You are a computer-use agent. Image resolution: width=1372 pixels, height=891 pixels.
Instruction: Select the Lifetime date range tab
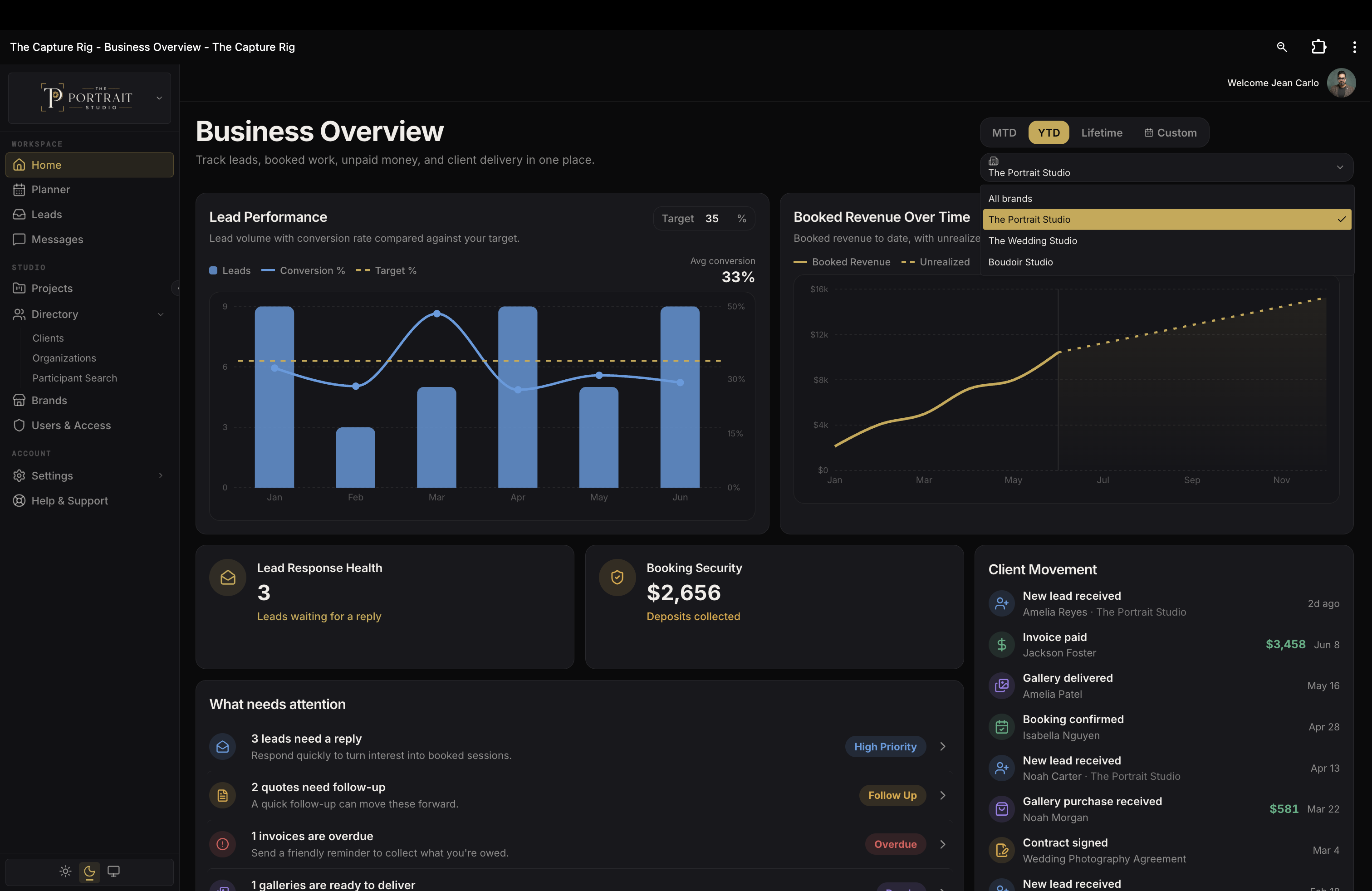point(1102,132)
